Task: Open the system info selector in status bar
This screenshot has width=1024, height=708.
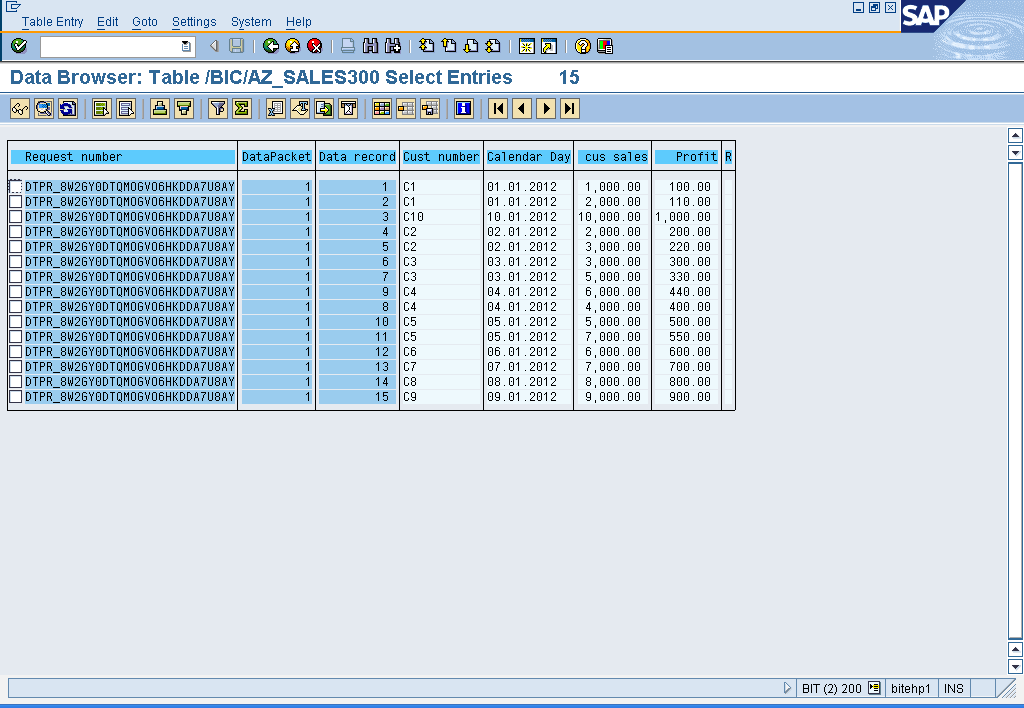Action: point(874,688)
